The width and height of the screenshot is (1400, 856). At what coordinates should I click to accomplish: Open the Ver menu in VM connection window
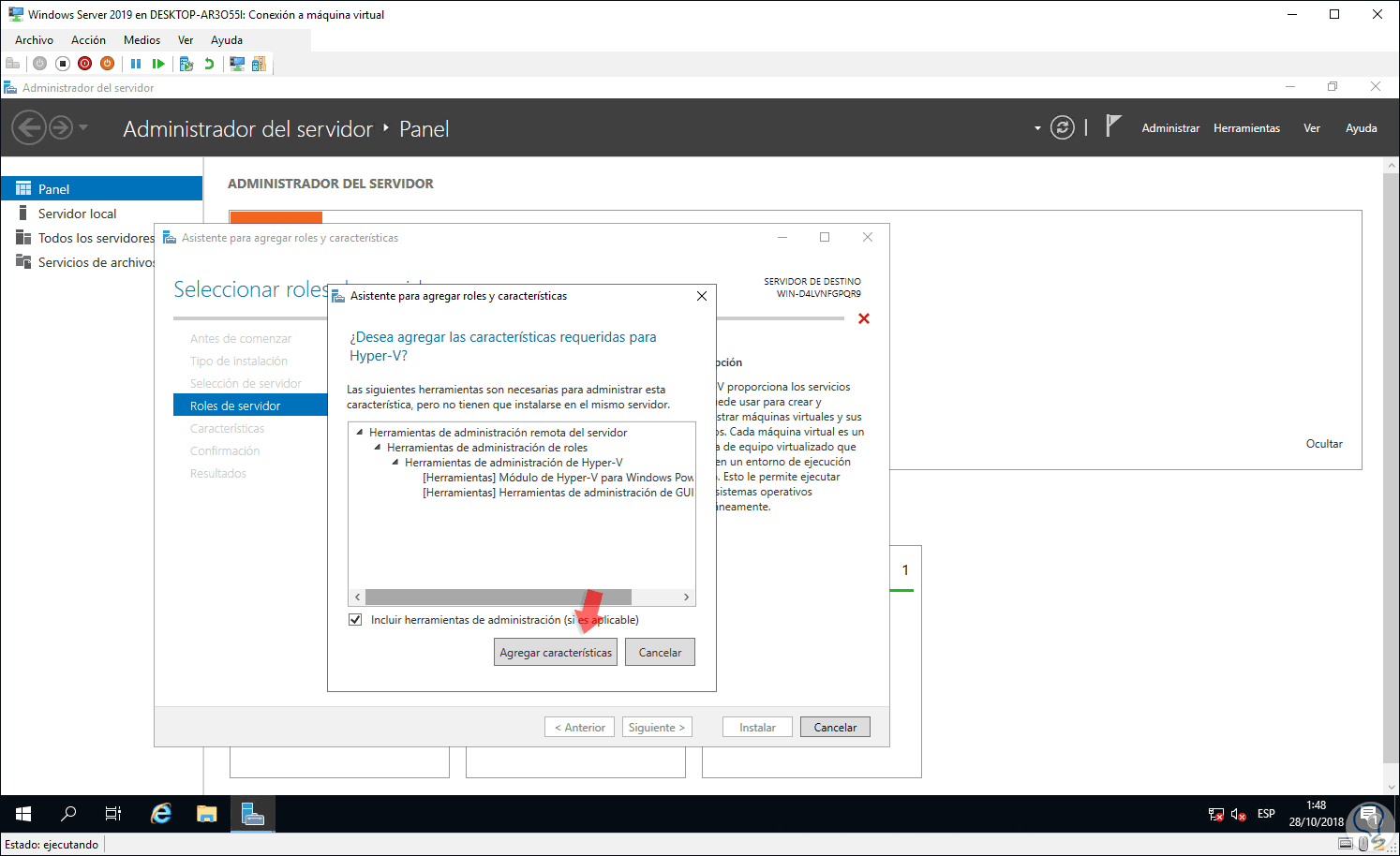(186, 40)
